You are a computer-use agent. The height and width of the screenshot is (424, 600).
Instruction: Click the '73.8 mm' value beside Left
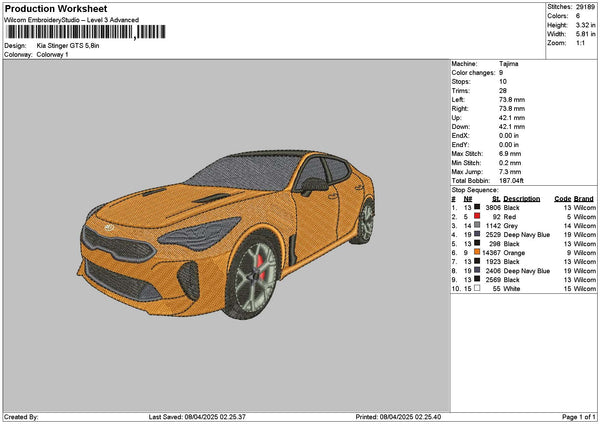click(x=512, y=99)
